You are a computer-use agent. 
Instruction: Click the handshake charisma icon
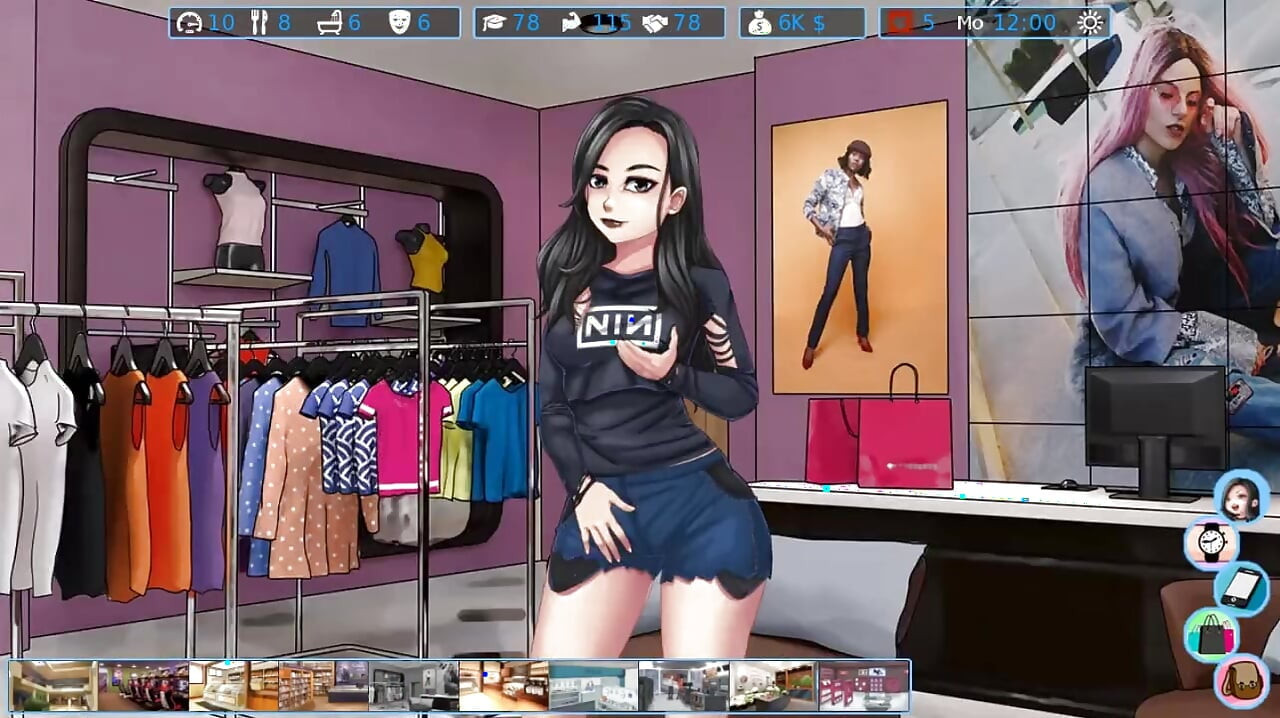pyautogui.click(x=655, y=22)
